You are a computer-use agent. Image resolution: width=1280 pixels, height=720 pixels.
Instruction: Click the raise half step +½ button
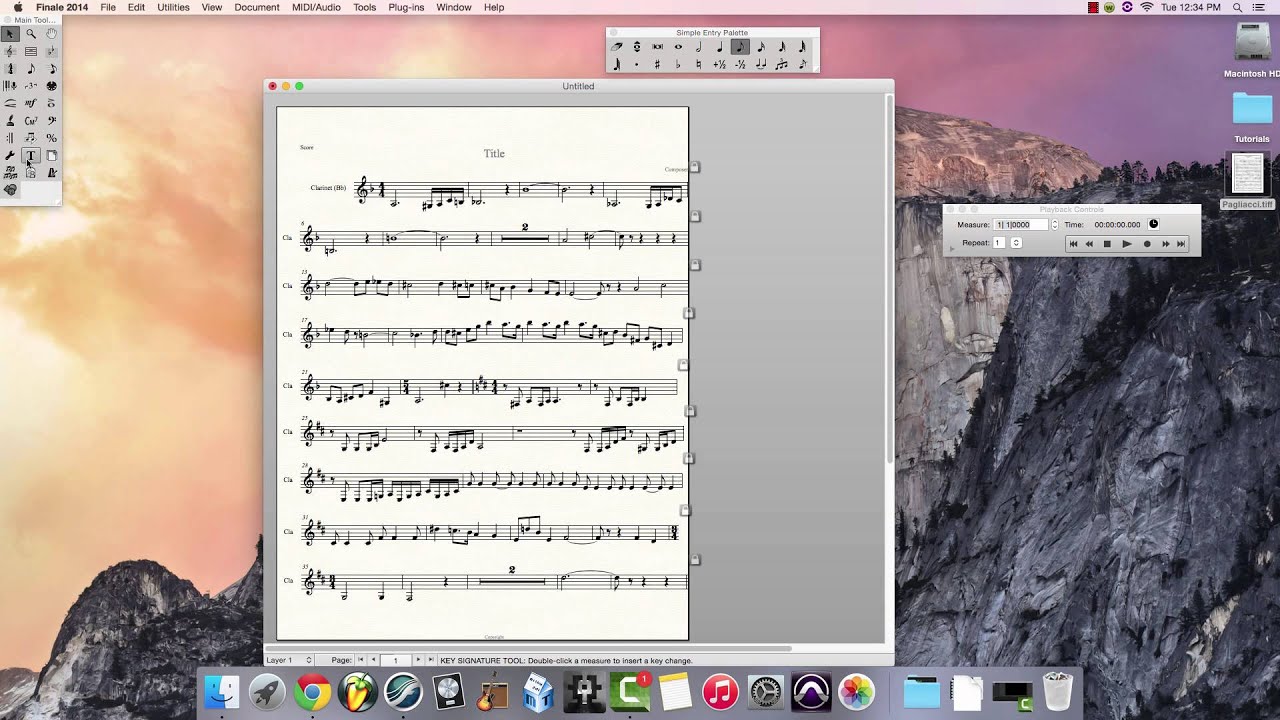tap(720, 65)
